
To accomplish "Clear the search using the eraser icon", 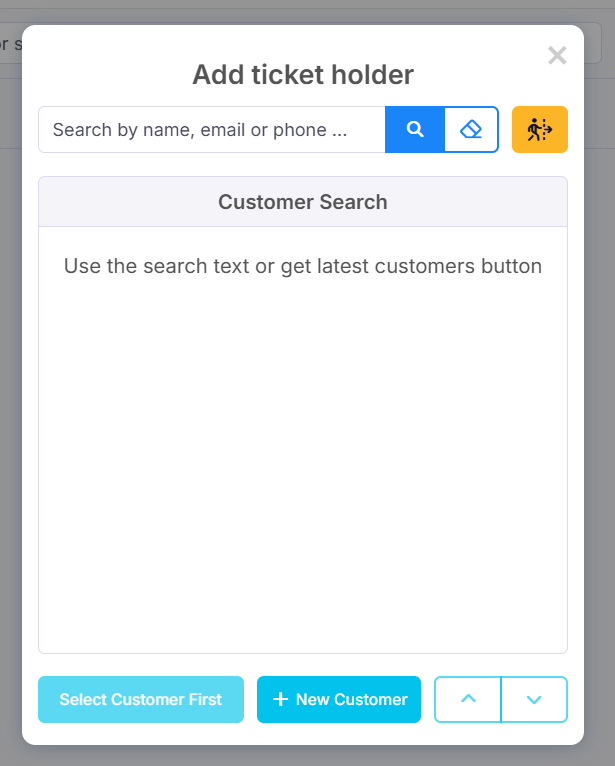I will tap(471, 129).
